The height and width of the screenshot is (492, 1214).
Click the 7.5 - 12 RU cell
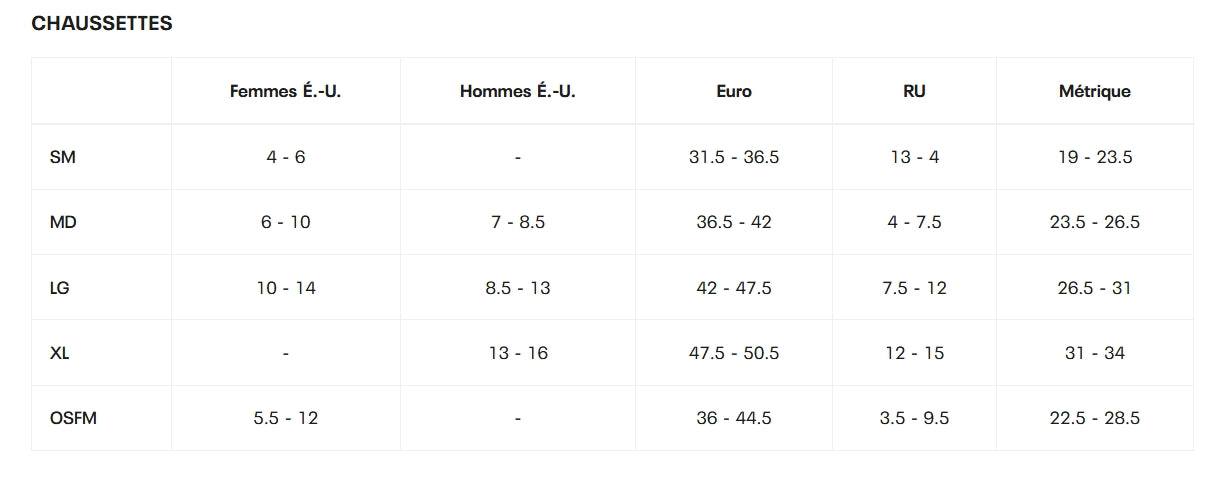pyautogui.click(x=914, y=288)
